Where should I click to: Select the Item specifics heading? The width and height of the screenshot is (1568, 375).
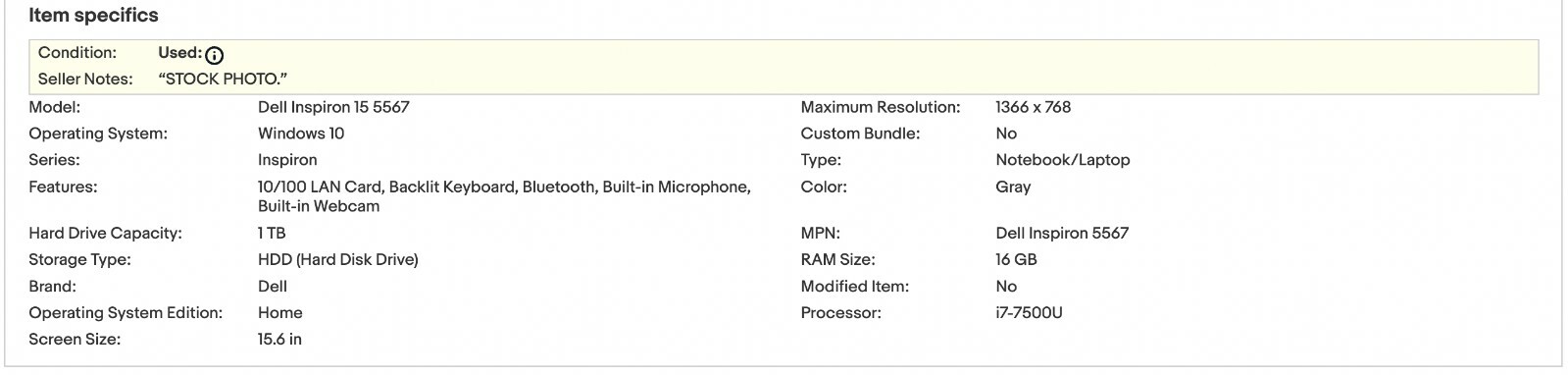[93, 16]
